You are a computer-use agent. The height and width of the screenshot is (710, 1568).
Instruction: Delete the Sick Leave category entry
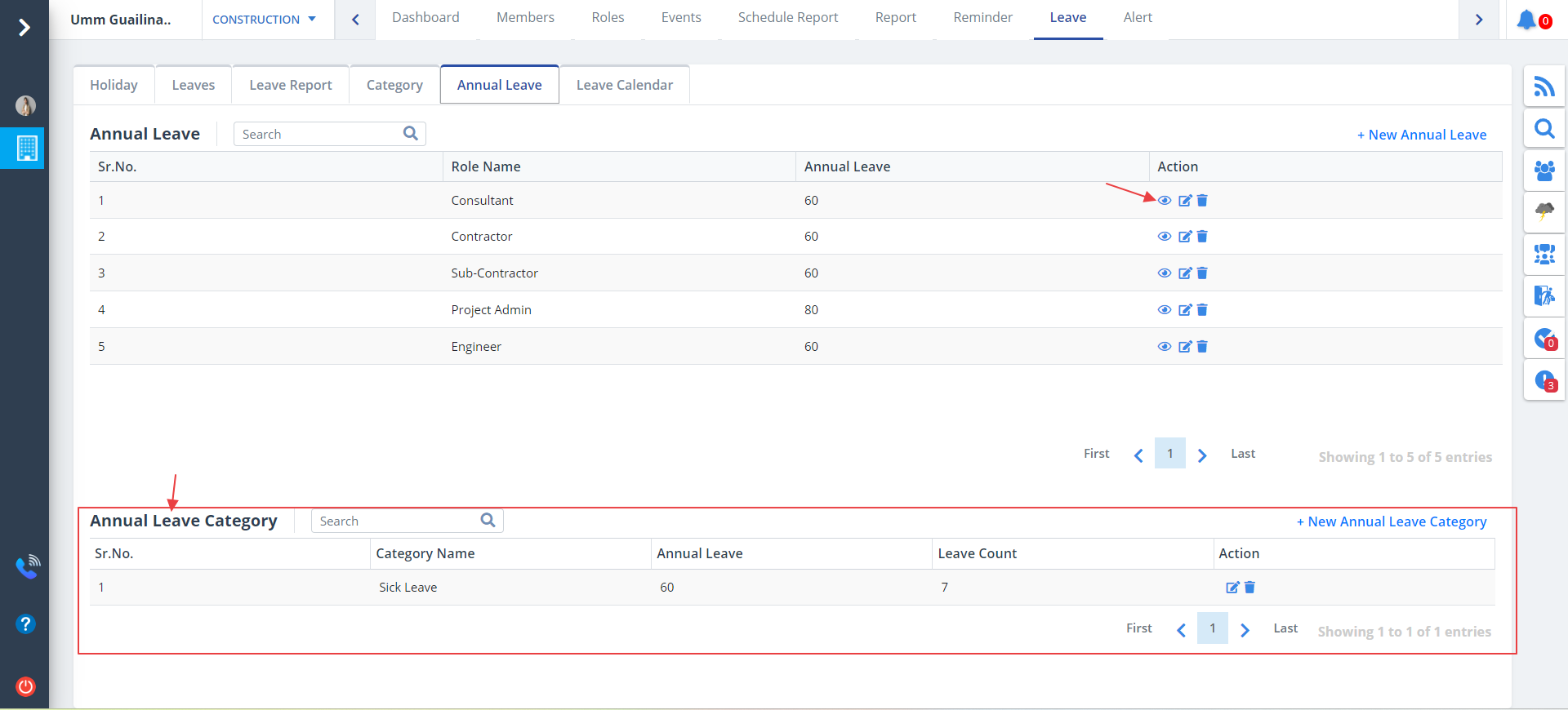pos(1249,588)
